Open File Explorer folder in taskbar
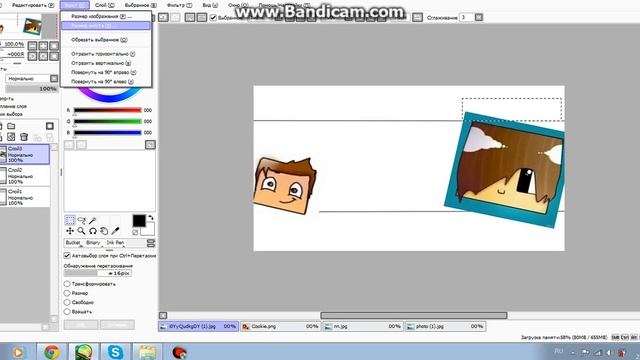The height and width of the screenshot is (360, 640). [x=147, y=352]
